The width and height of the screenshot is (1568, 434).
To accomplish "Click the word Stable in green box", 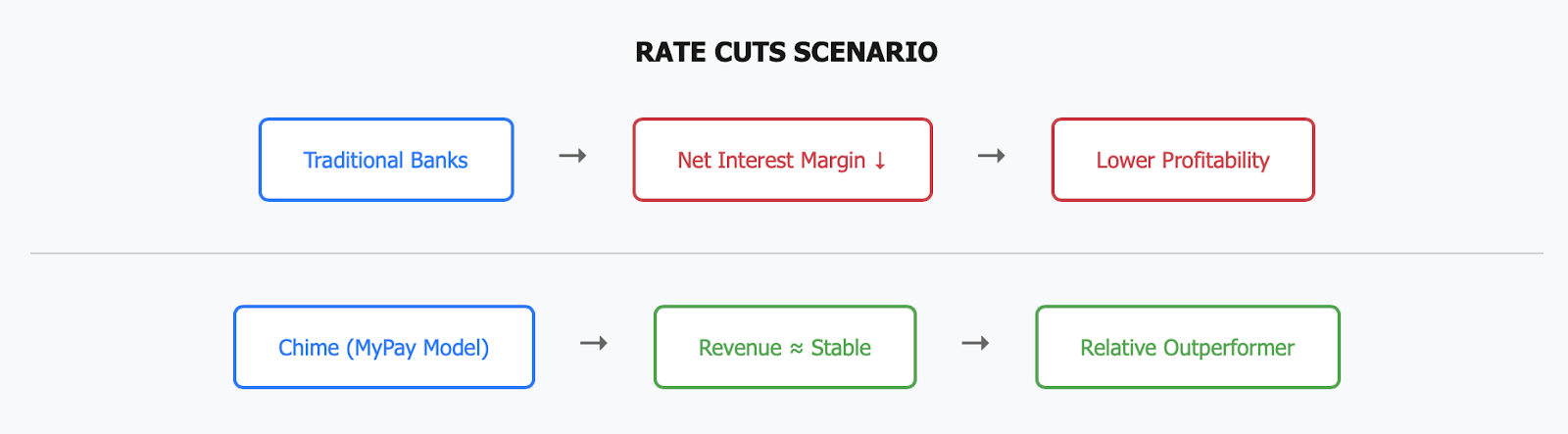I will click(841, 348).
